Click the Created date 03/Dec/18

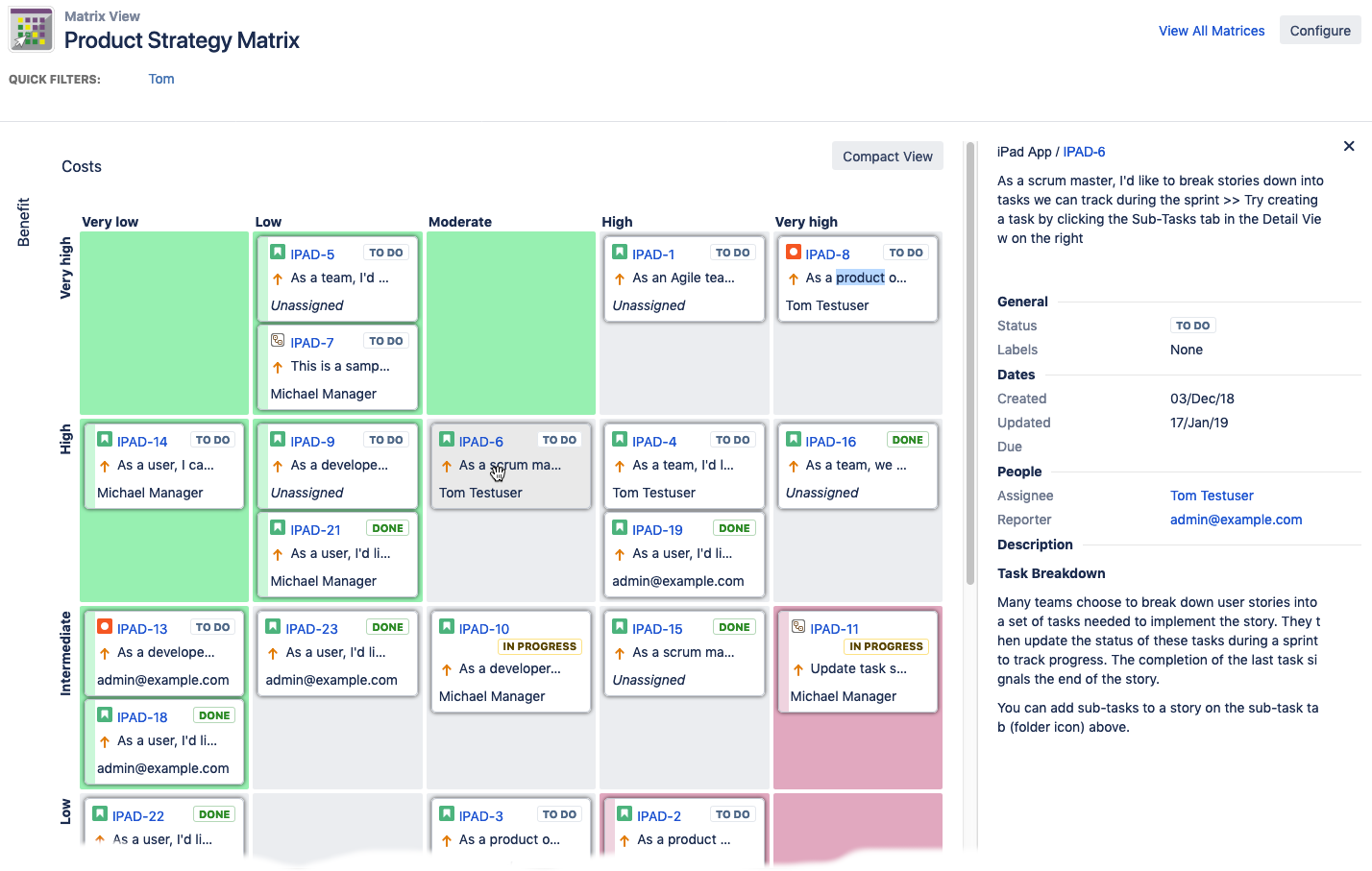(x=1202, y=399)
